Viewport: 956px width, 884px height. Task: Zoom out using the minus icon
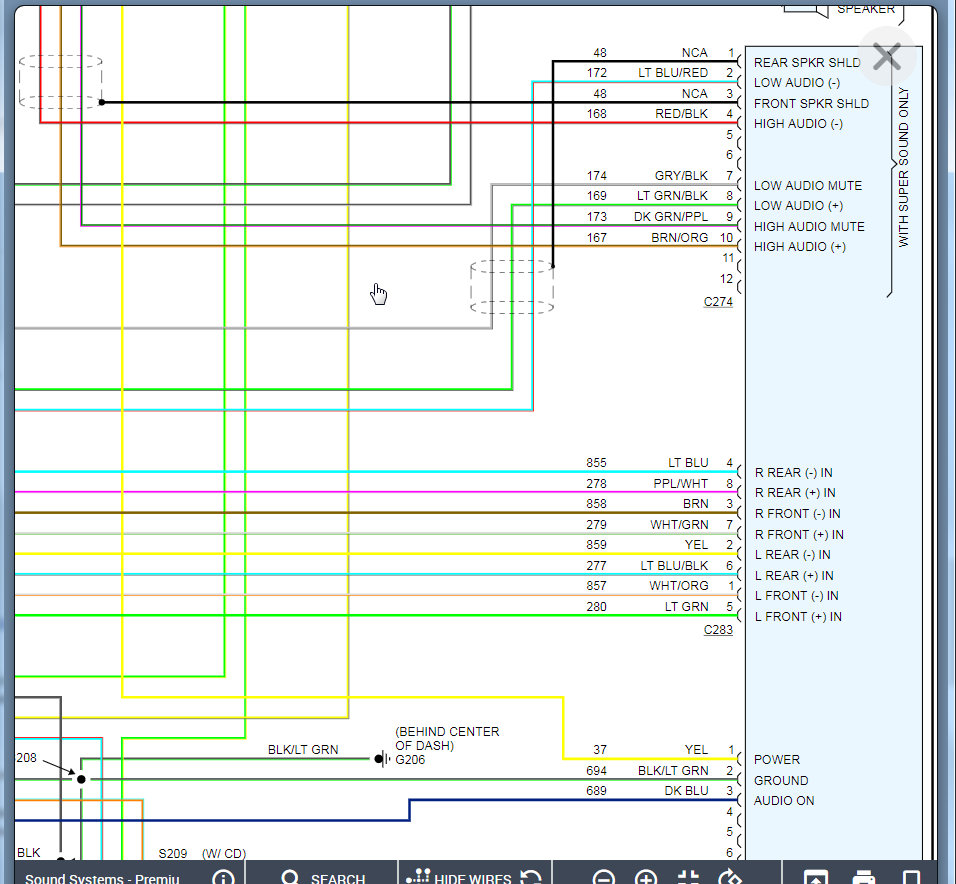point(603,877)
